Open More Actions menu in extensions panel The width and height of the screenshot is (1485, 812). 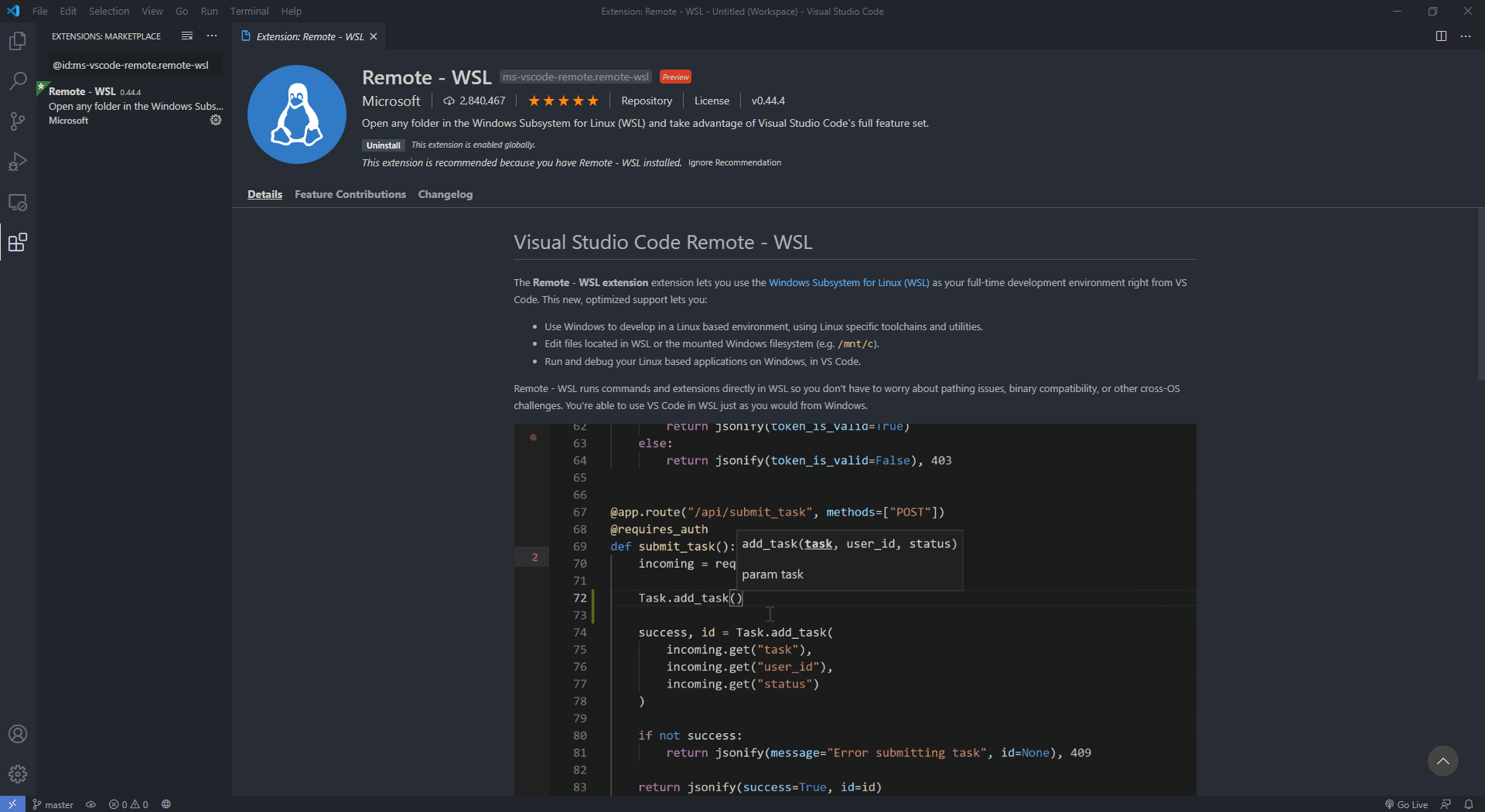coord(212,36)
